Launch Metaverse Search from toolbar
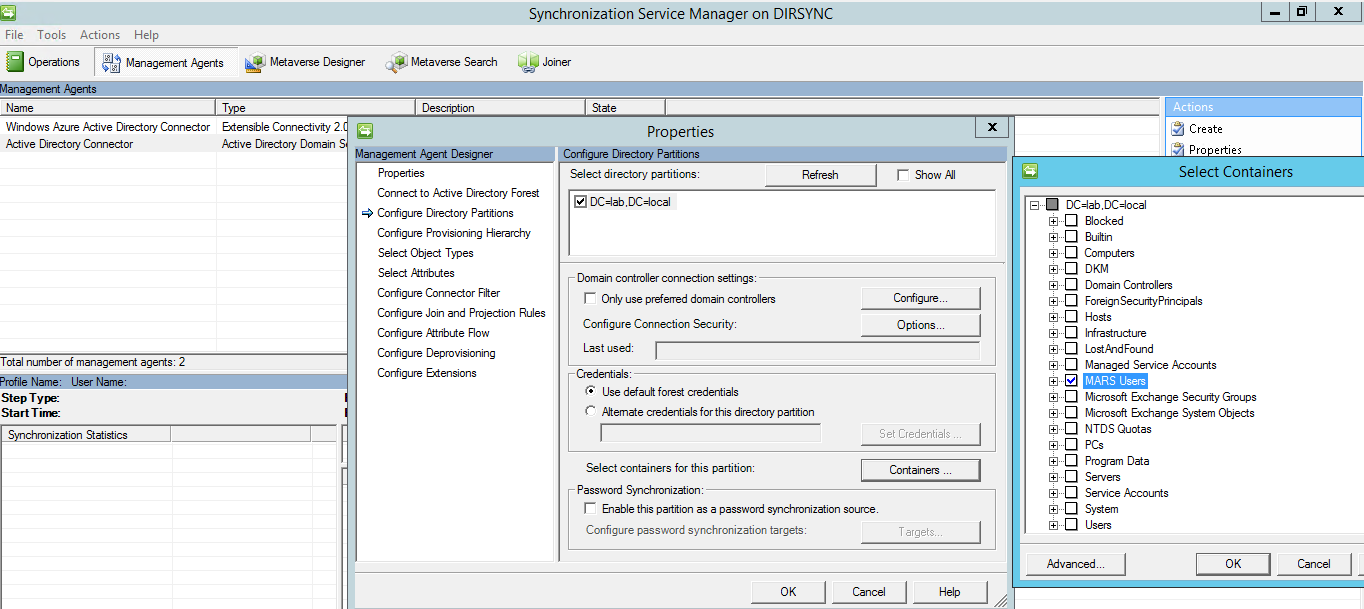This screenshot has height=609, width=1364. (x=397, y=62)
